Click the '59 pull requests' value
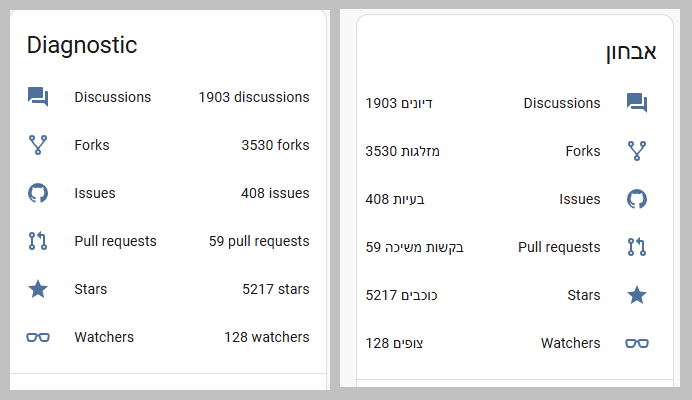Screen dimensions: 692x400 pos(259,241)
